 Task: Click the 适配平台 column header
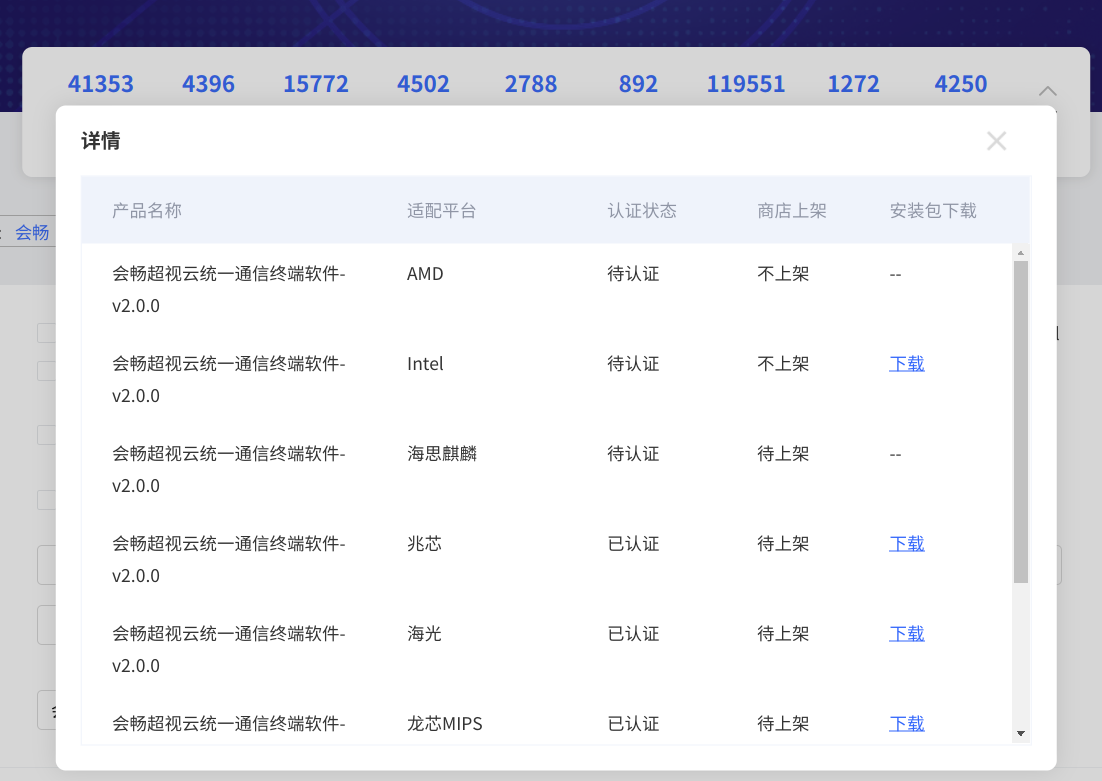pyautogui.click(x=441, y=210)
